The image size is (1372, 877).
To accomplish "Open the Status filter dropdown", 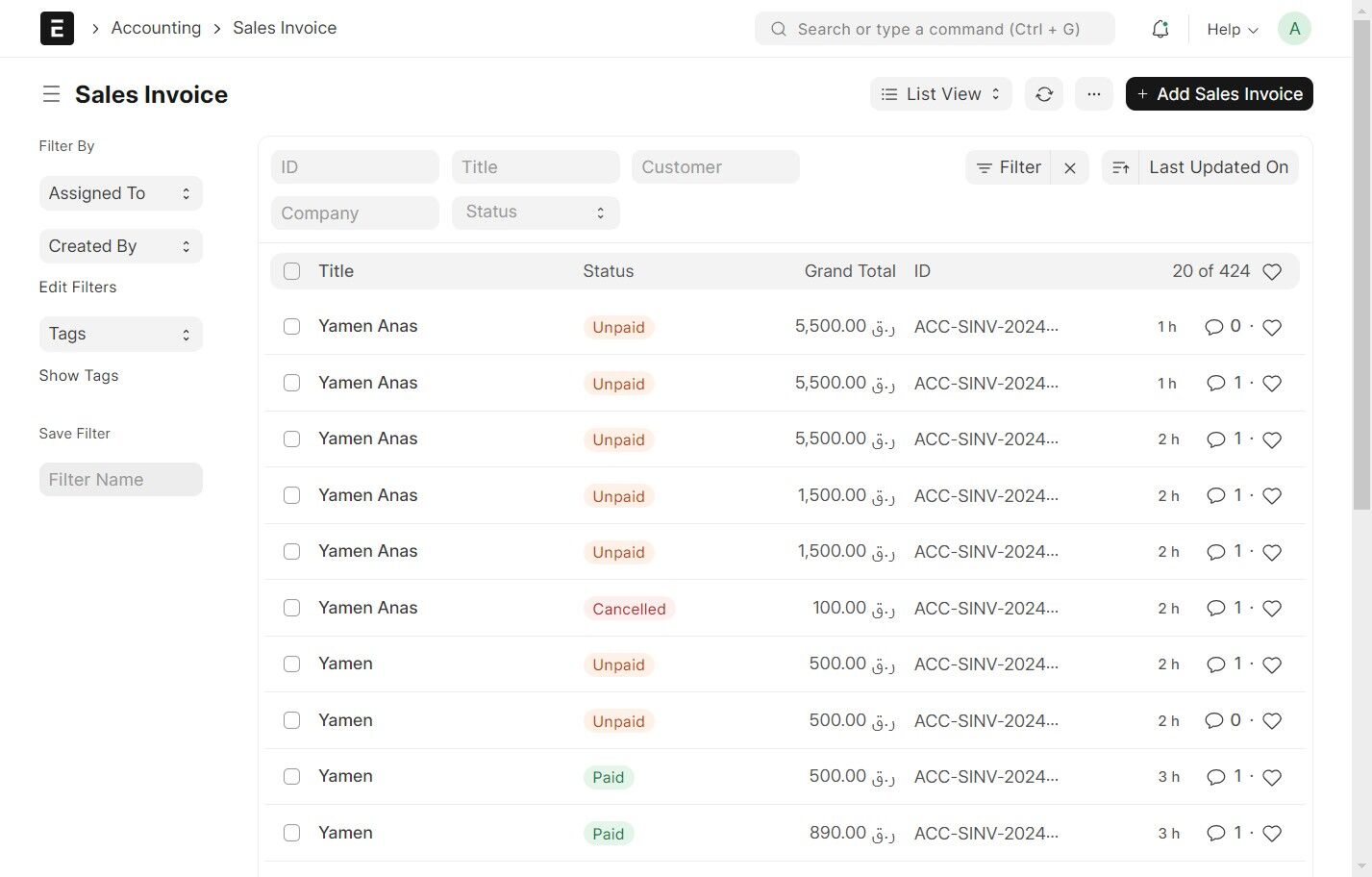I will (536, 213).
